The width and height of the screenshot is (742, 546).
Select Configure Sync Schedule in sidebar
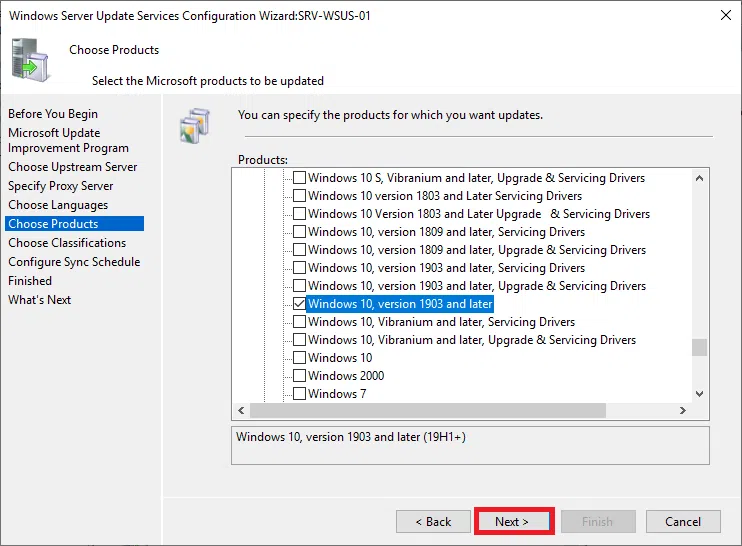coord(74,262)
